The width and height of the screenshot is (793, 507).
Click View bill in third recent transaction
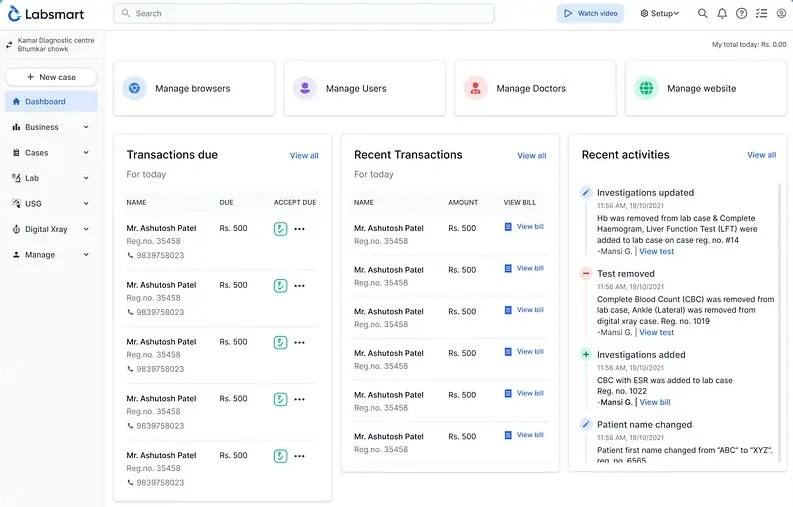click(x=524, y=310)
